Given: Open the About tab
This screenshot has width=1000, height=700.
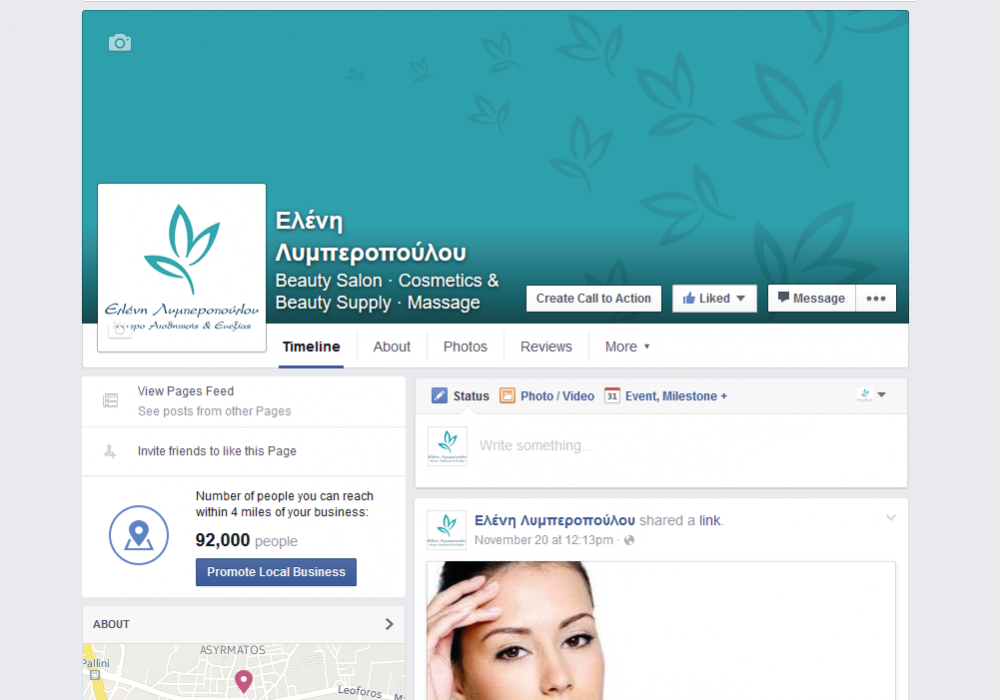Looking at the screenshot, I should 392,347.
